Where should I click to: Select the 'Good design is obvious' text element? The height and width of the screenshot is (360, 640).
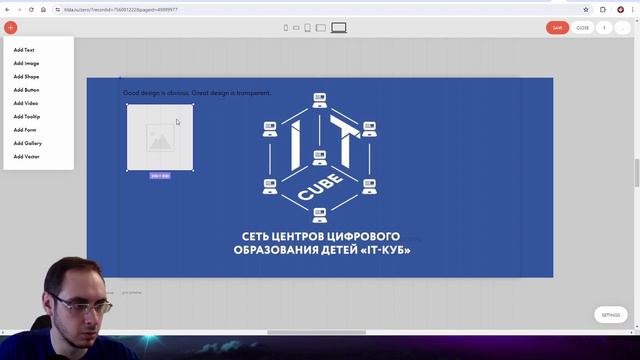(x=197, y=93)
